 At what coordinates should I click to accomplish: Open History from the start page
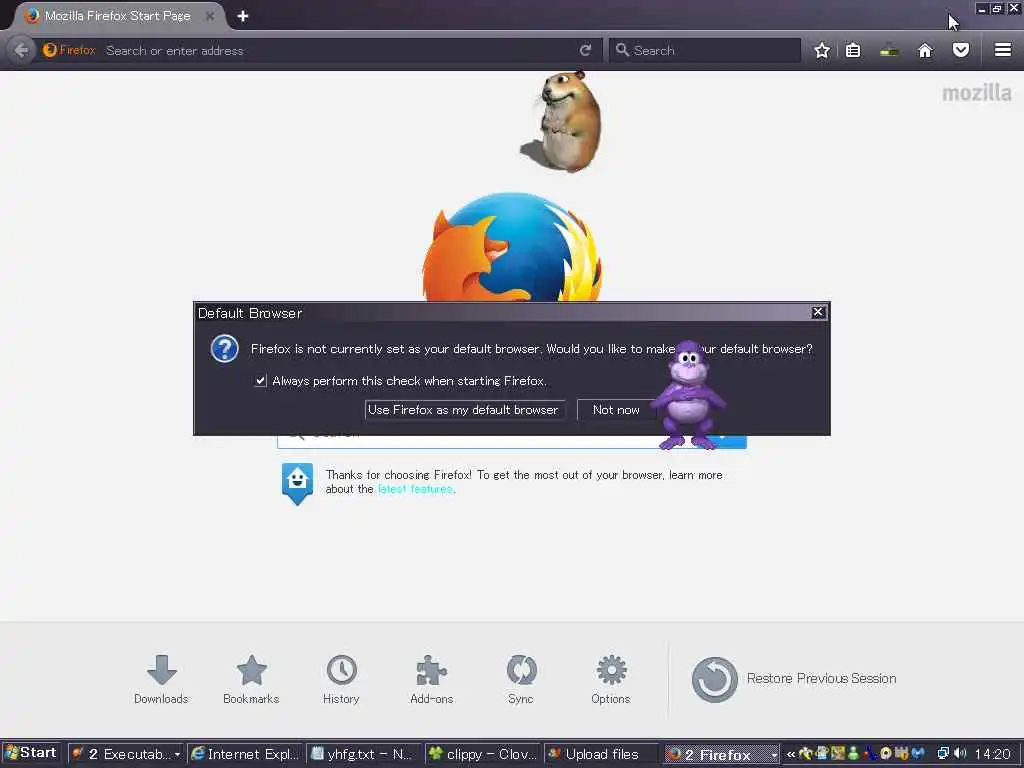pyautogui.click(x=342, y=679)
